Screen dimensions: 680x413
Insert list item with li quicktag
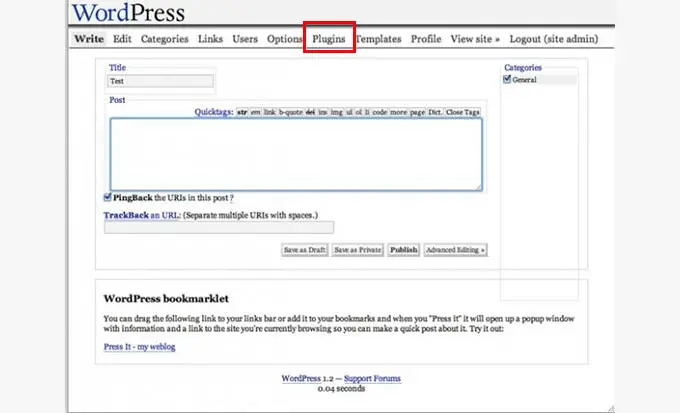point(367,112)
